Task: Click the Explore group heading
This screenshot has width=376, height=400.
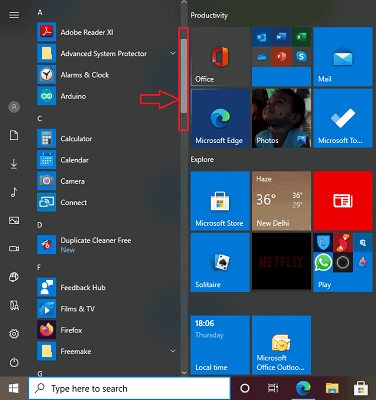Action: point(202,159)
